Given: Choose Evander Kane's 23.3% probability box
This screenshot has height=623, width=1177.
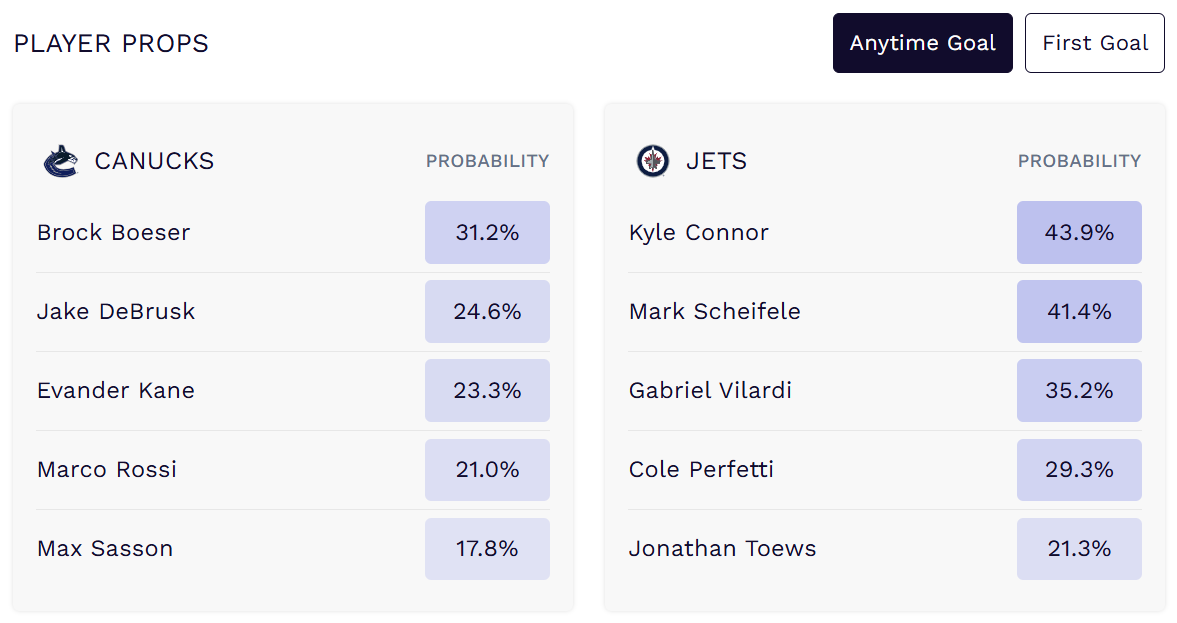Looking at the screenshot, I should [487, 391].
